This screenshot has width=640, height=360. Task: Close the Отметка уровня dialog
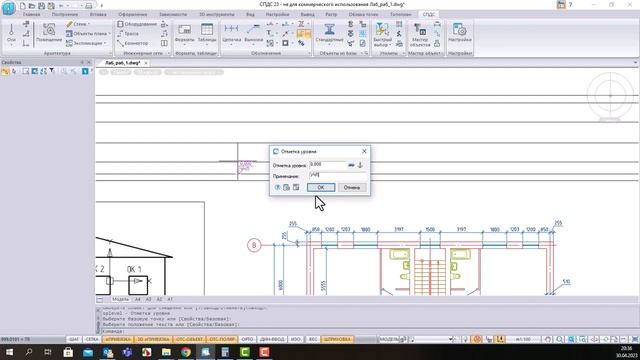(364, 151)
